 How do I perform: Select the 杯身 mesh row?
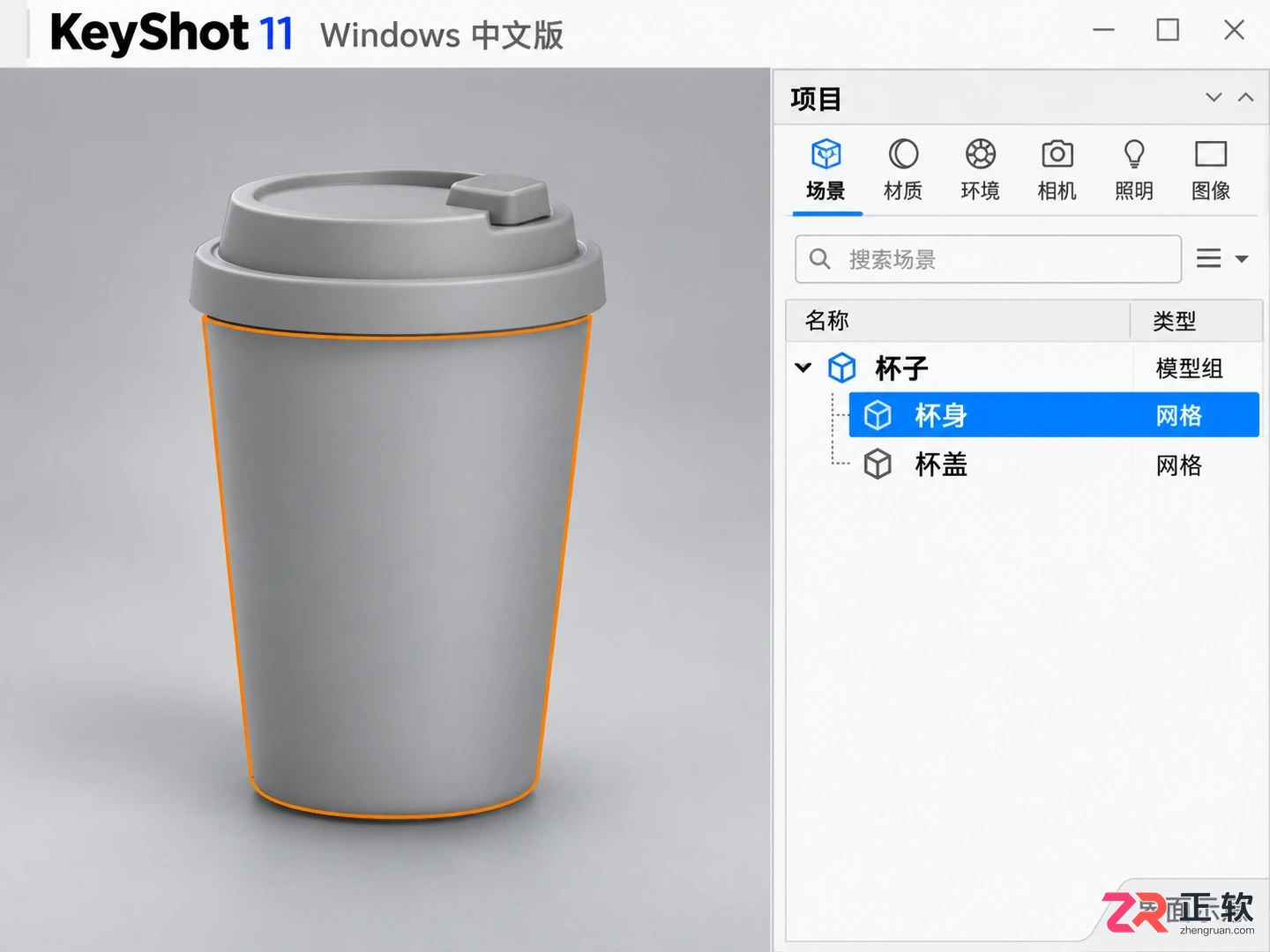click(x=1053, y=415)
